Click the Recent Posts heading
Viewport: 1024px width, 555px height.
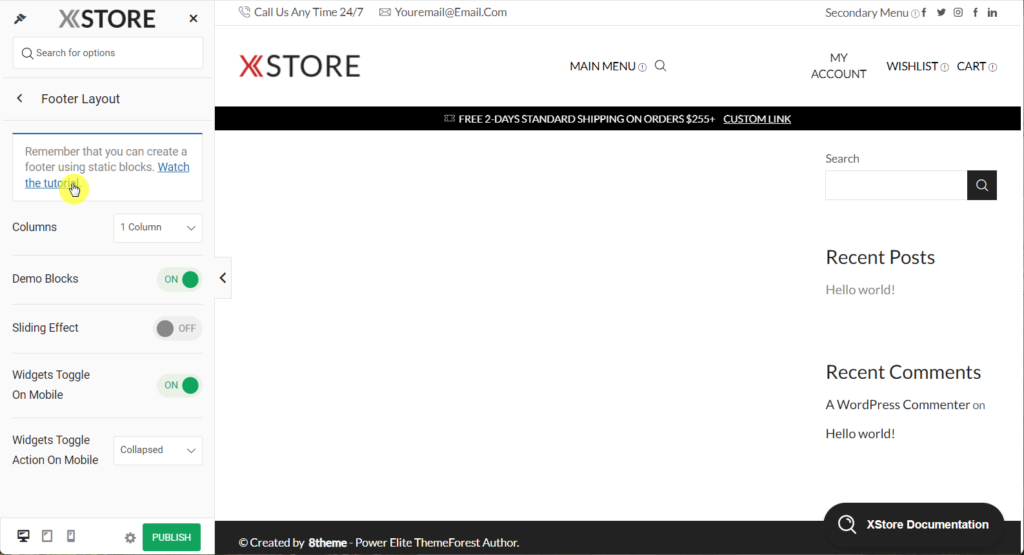(880, 257)
